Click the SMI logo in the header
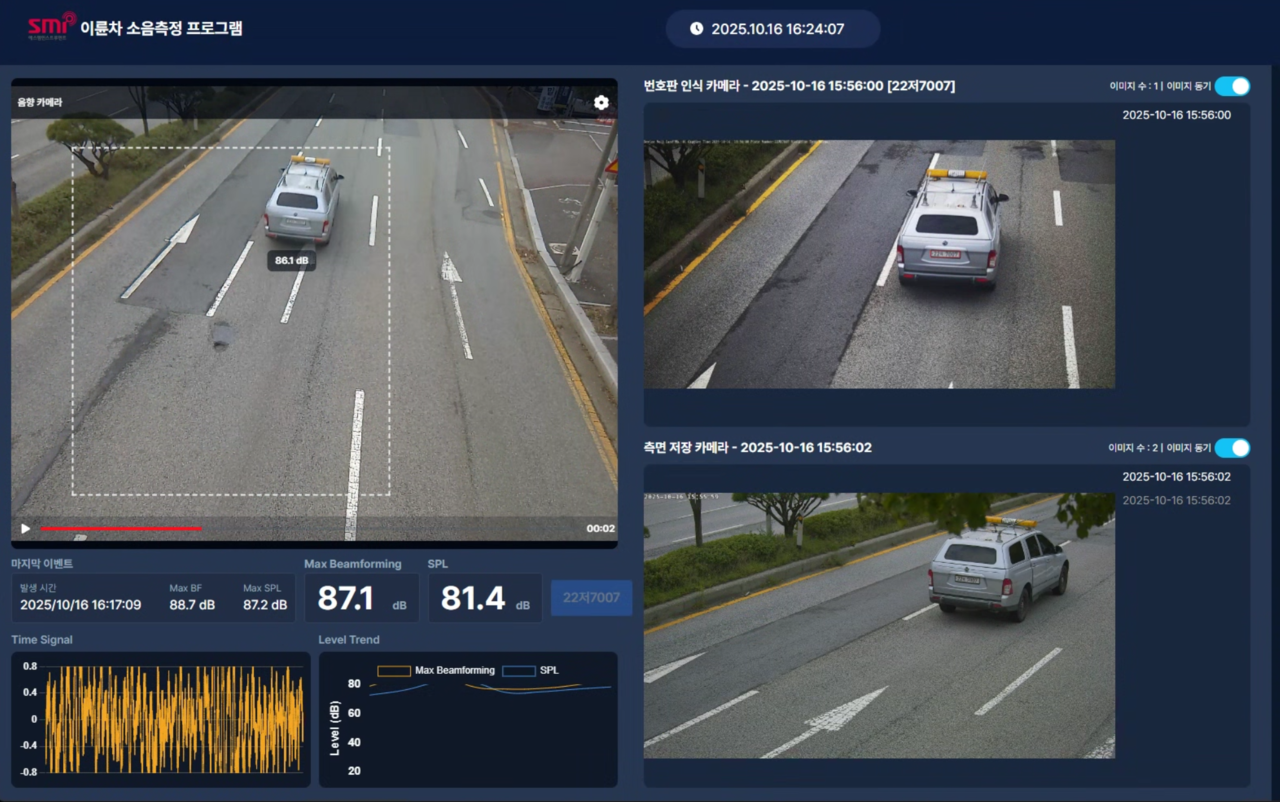The height and width of the screenshot is (802, 1280). [50, 27]
